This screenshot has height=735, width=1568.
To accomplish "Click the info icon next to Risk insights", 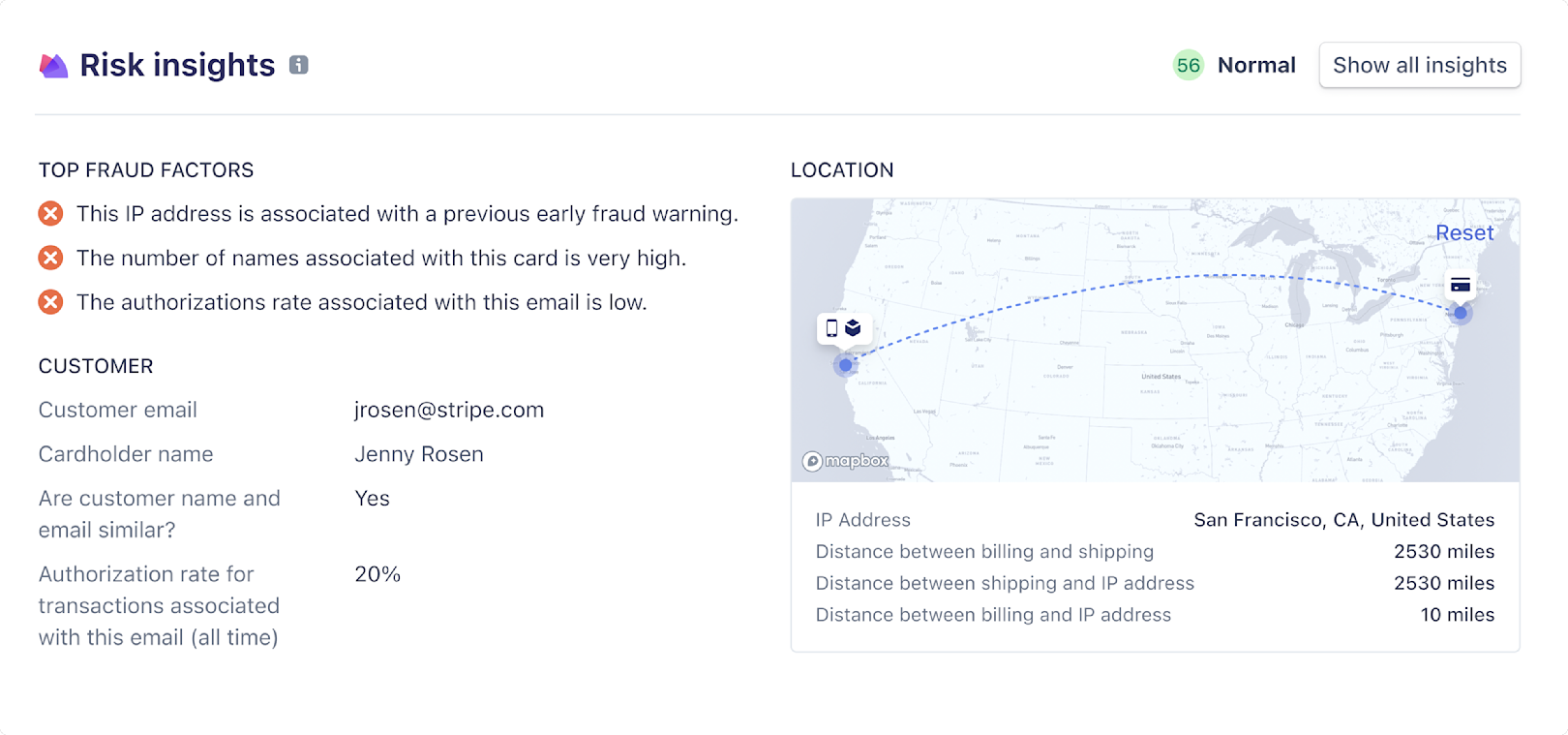I will click(x=299, y=65).
